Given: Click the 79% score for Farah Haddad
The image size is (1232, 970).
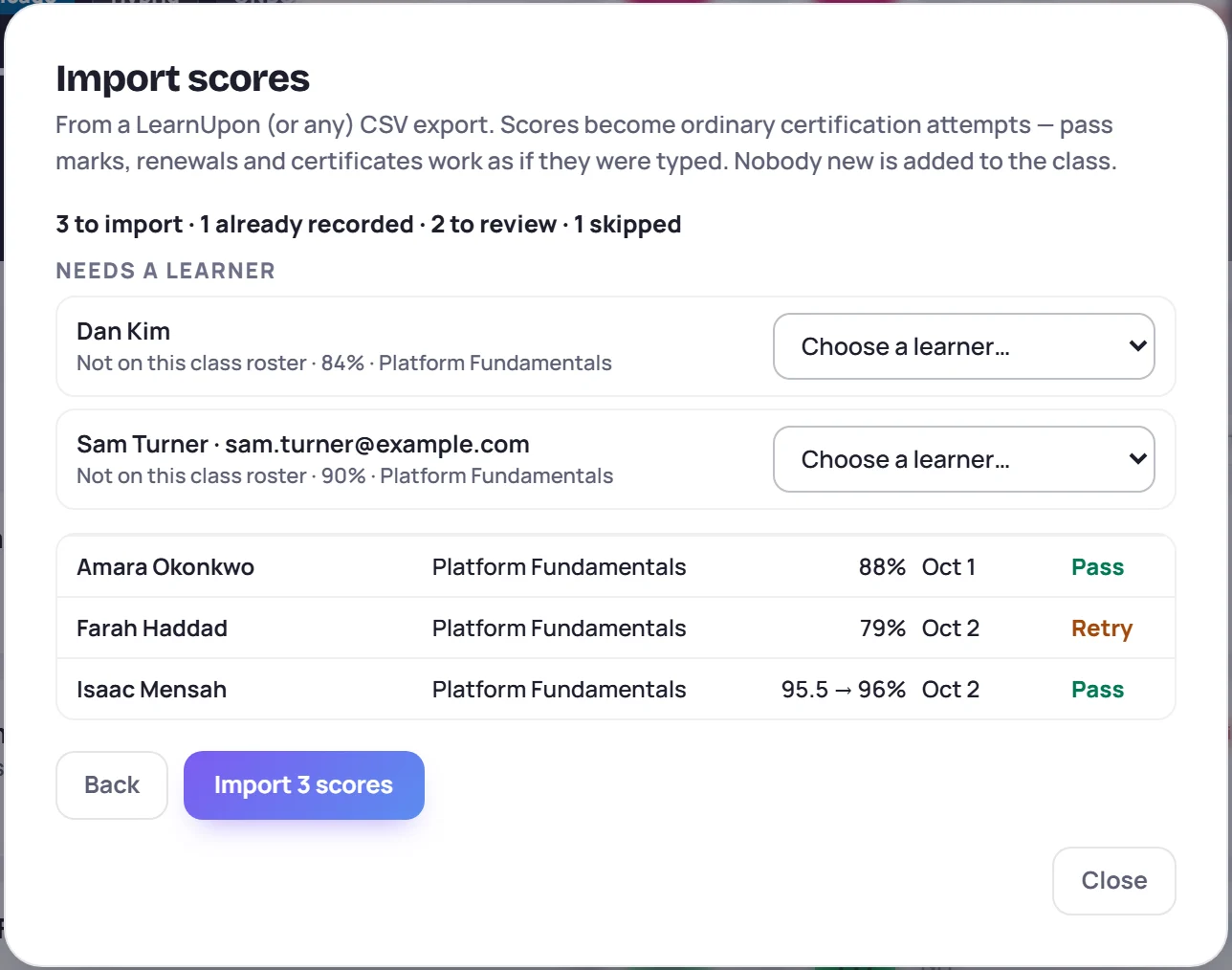Looking at the screenshot, I should (x=882, y=628).
